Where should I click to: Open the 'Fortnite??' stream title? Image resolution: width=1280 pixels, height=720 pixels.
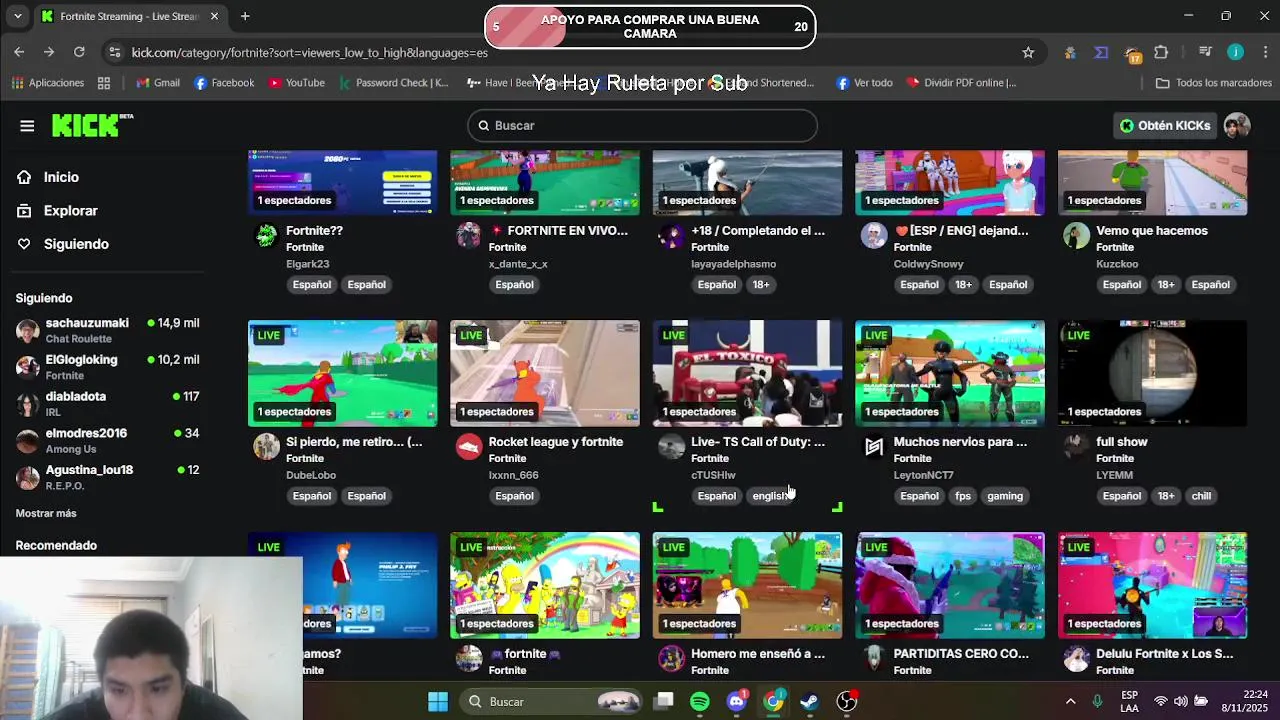pos(314,231)
